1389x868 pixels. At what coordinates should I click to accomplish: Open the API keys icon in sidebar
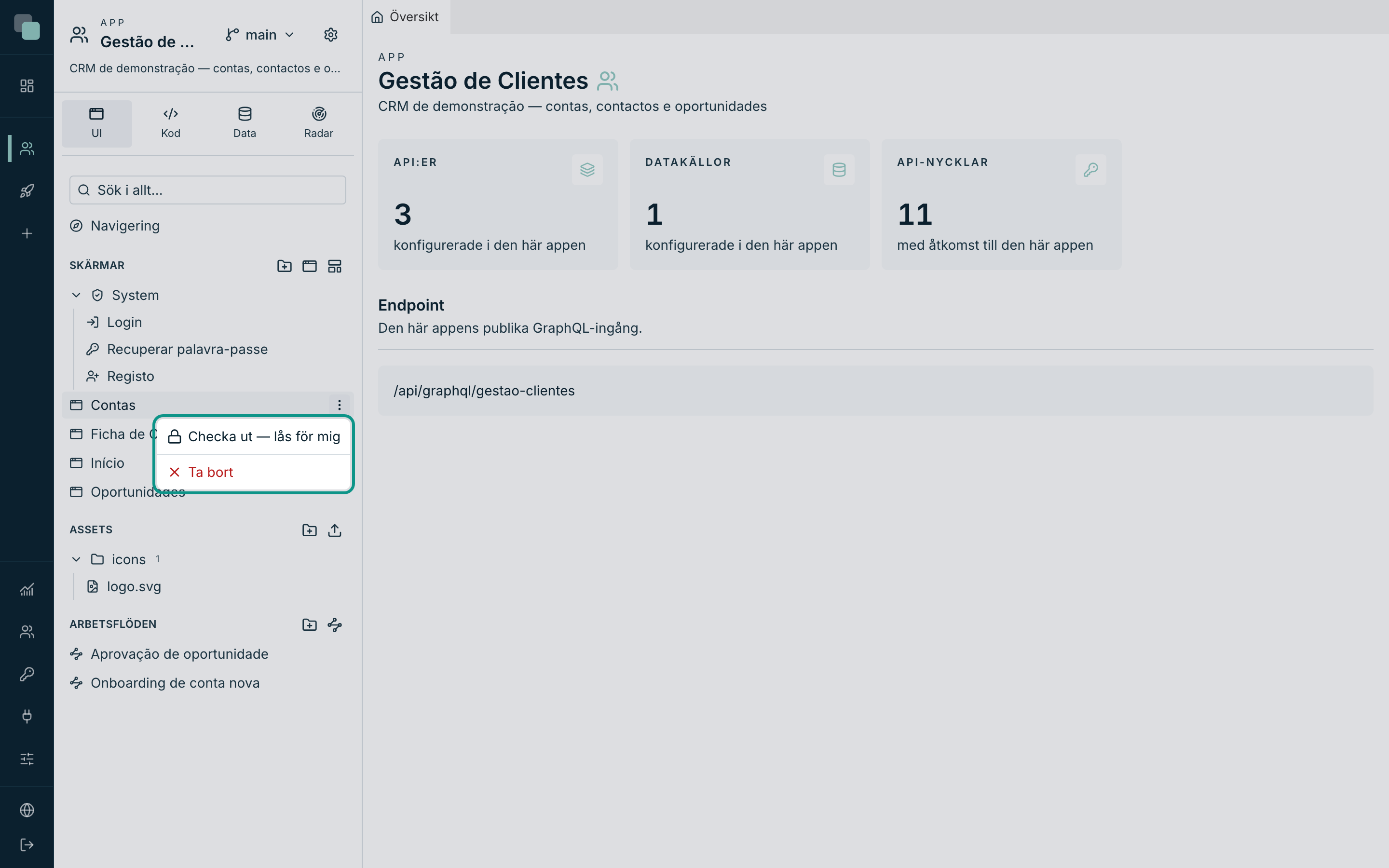point(27,674)
